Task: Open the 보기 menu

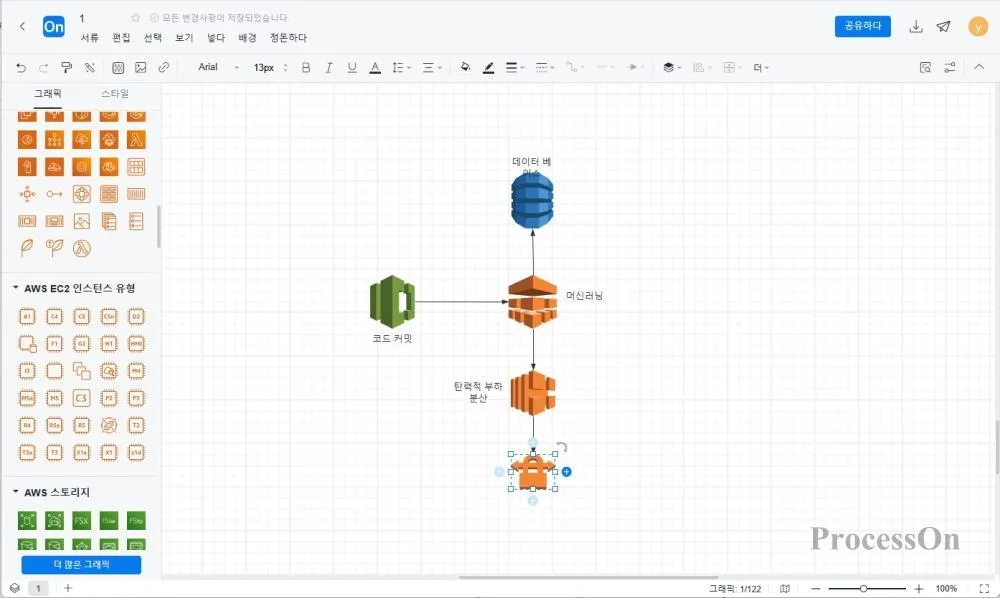Action: click(x=184, y=38)
